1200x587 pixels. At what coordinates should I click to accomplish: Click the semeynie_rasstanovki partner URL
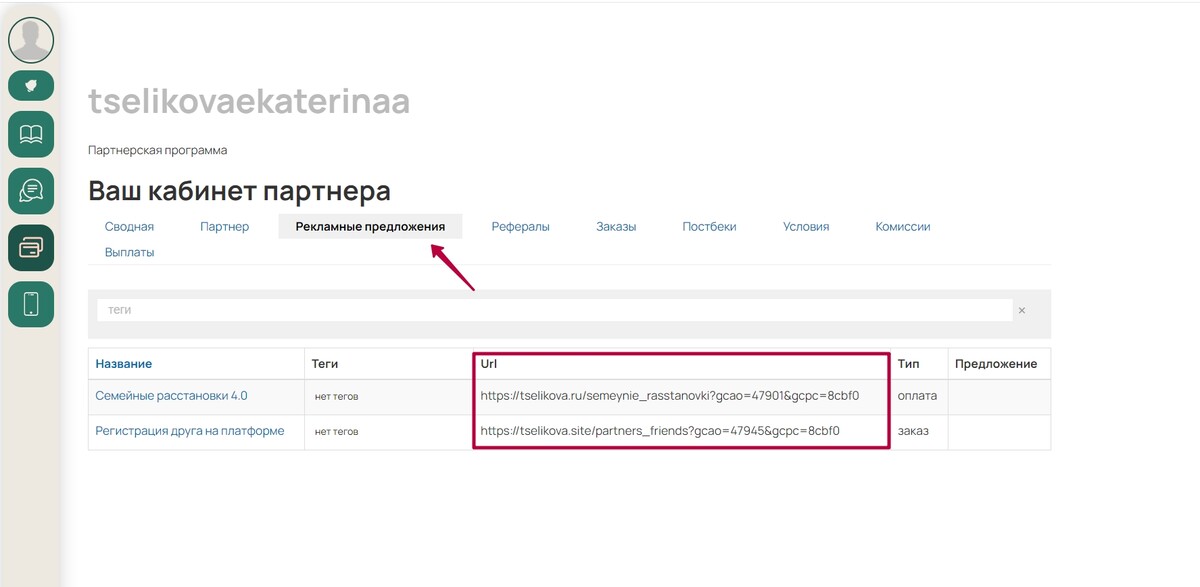pyautogui.click(x=669, y=396)
